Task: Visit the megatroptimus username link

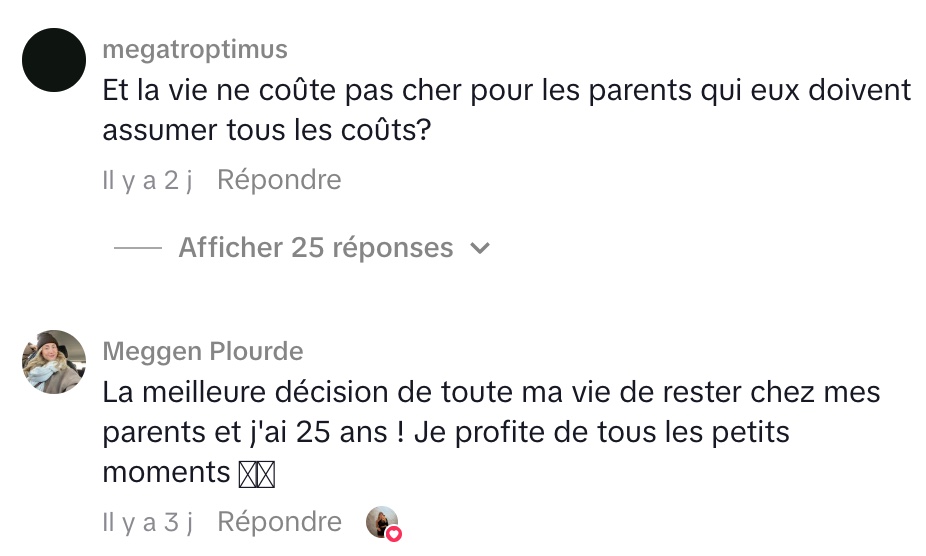Action: coord(195,49)
